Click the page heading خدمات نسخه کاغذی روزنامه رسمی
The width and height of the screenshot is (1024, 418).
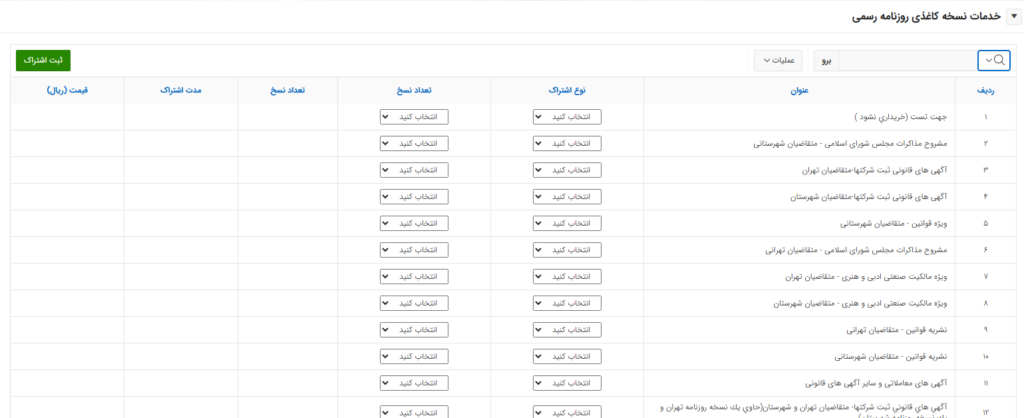coord(926,17)
